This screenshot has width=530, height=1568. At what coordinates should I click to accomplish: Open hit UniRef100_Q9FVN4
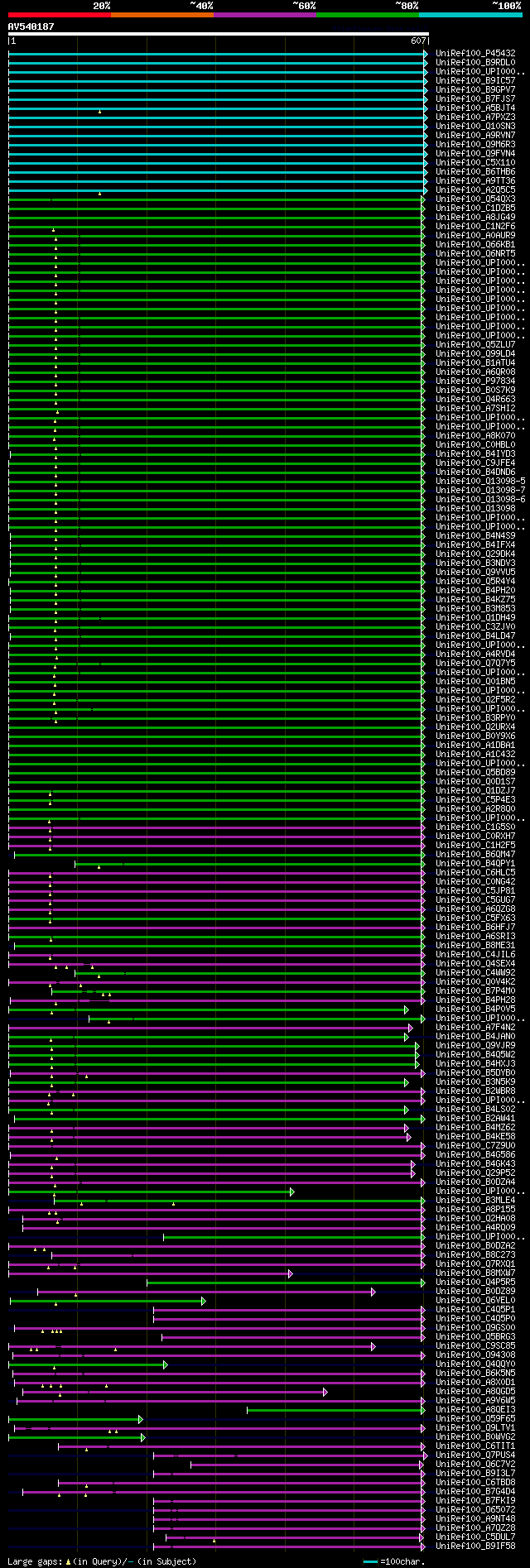[475, 153]
